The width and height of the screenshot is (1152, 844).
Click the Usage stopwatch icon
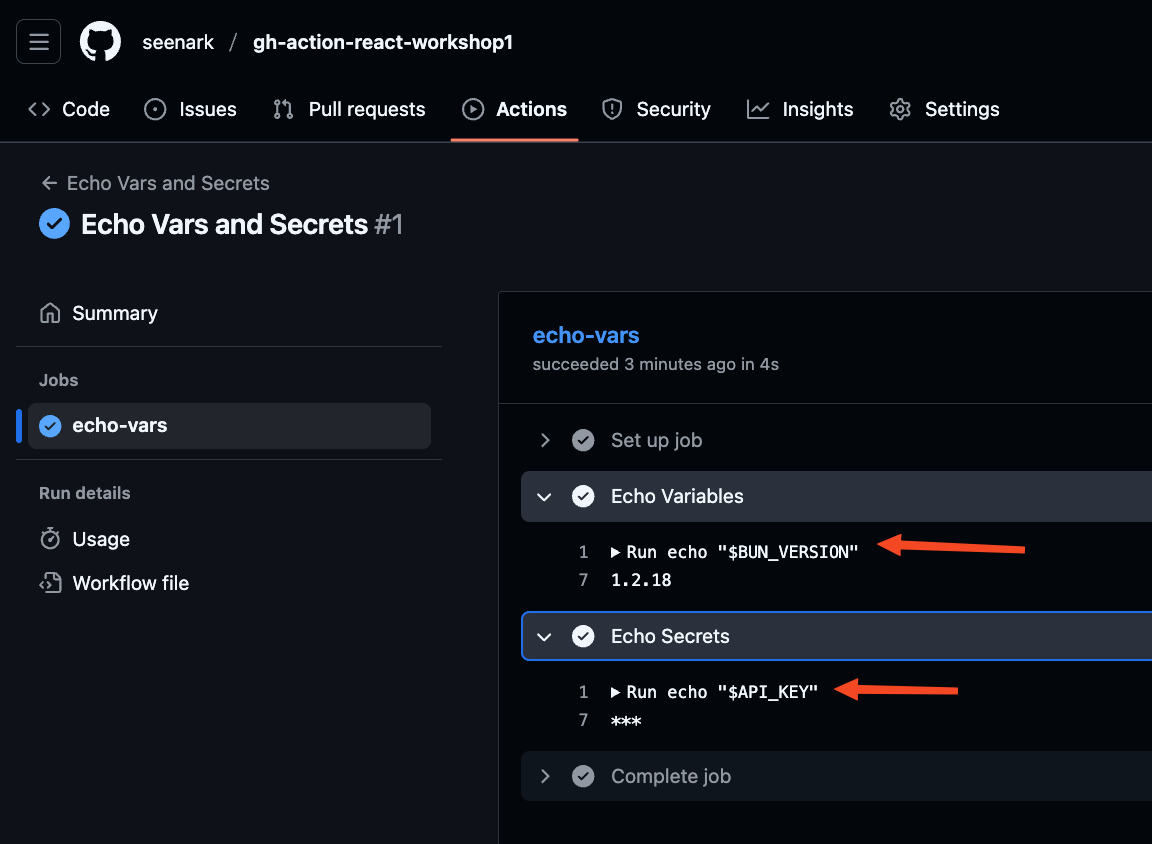pyautogui.click(x=50, y=539)
